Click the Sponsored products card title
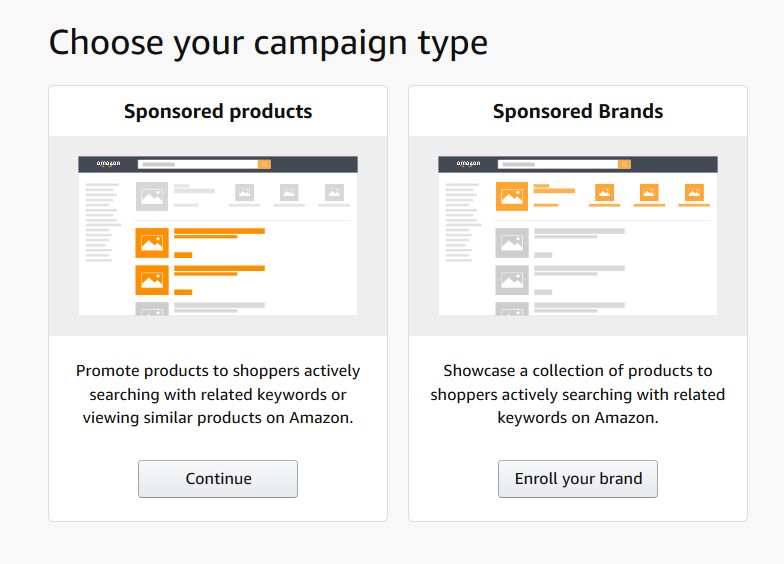784x564 pixels. (218, 111)
